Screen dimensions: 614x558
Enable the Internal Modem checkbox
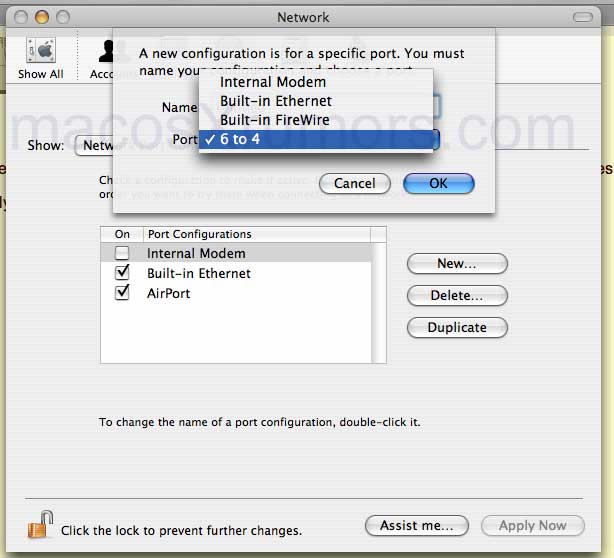122,253
